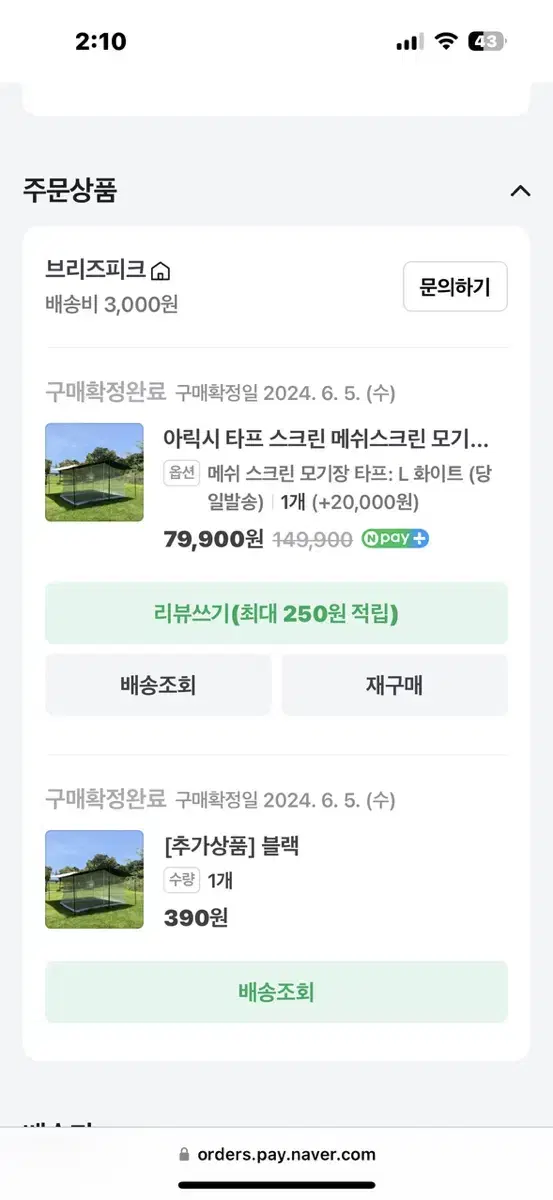The image size is (553, 1200).
Task: Open the 아릭시 타프 스크린 product title
Action: (326, 438)
